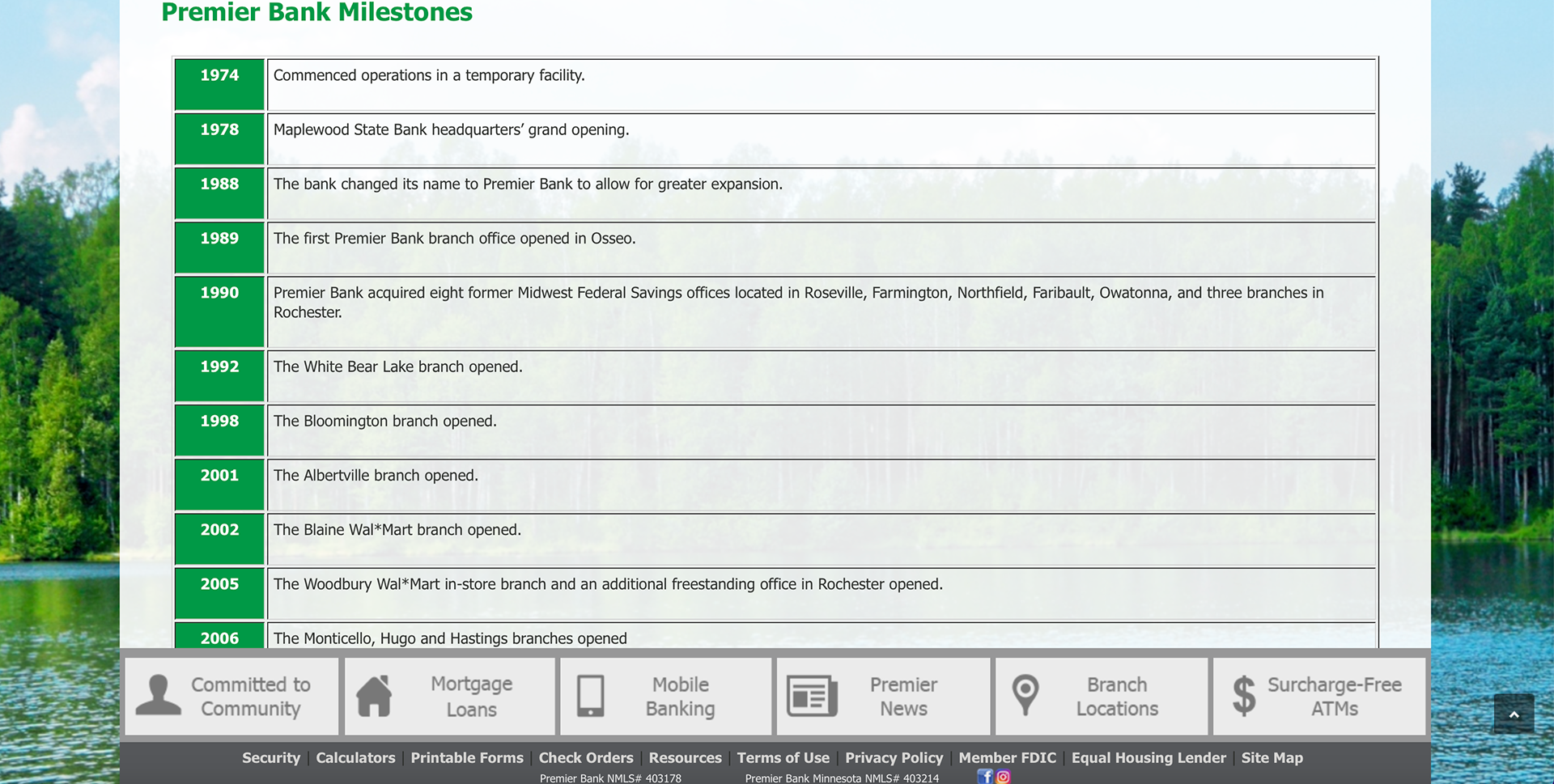Click the phone icon for Mobile Banking
1554x784 pixels.
pos(590,696)
